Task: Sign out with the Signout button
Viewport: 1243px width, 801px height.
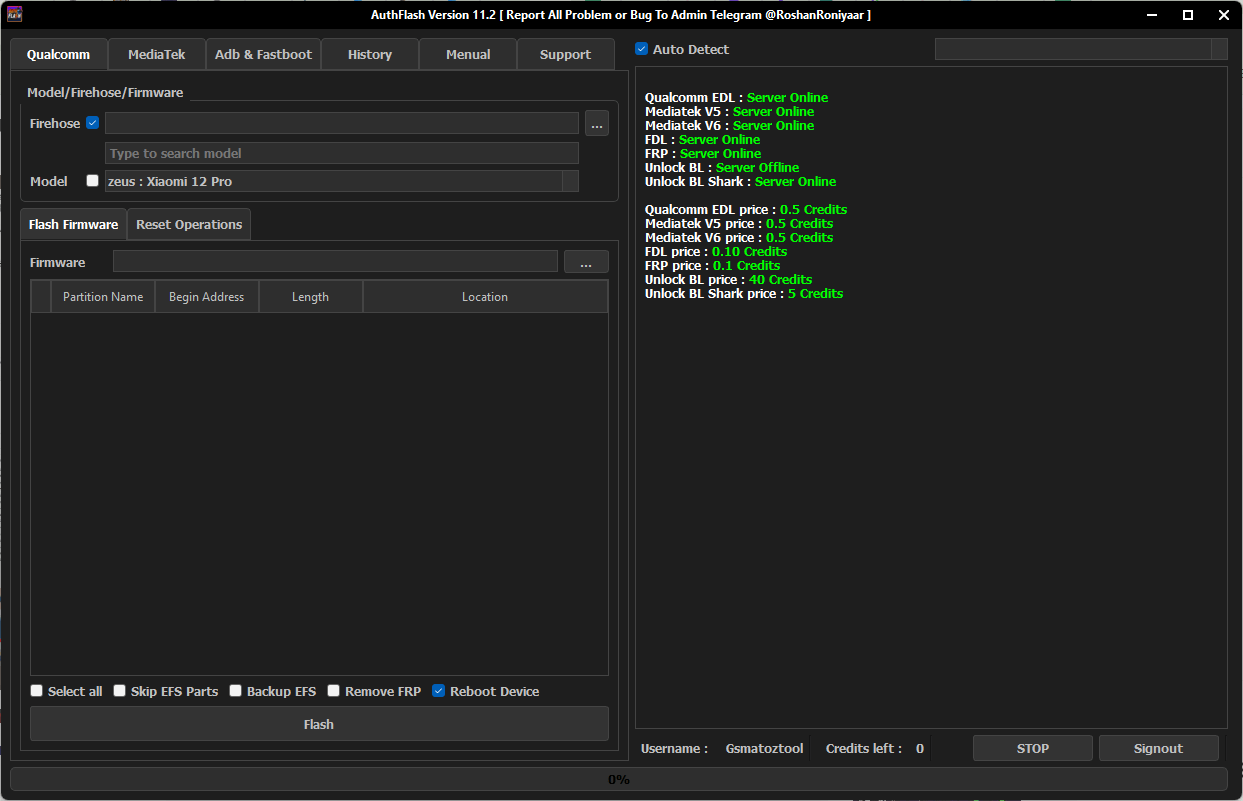Action: tap(1158, 747)
